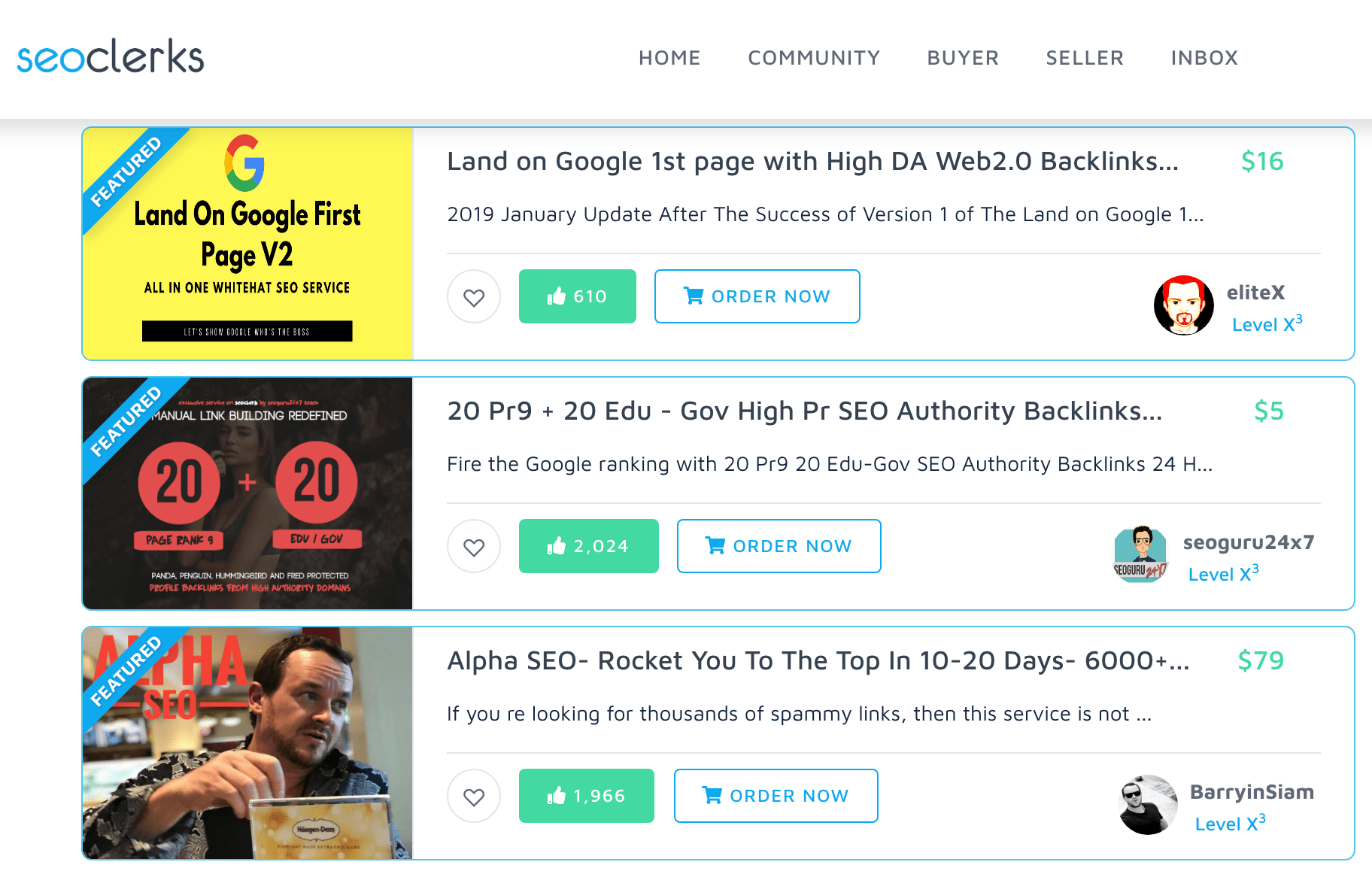Open BarryinSiam seller avatar

[1148, 805]
